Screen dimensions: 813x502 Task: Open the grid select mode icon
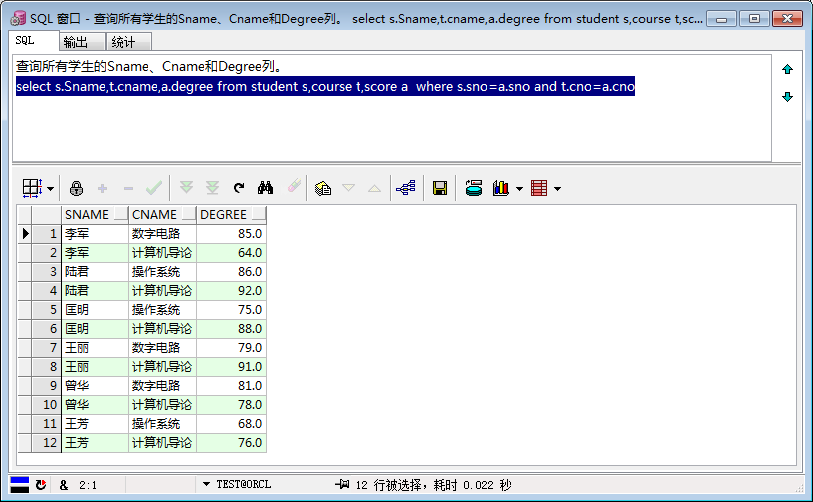point(32,188)
